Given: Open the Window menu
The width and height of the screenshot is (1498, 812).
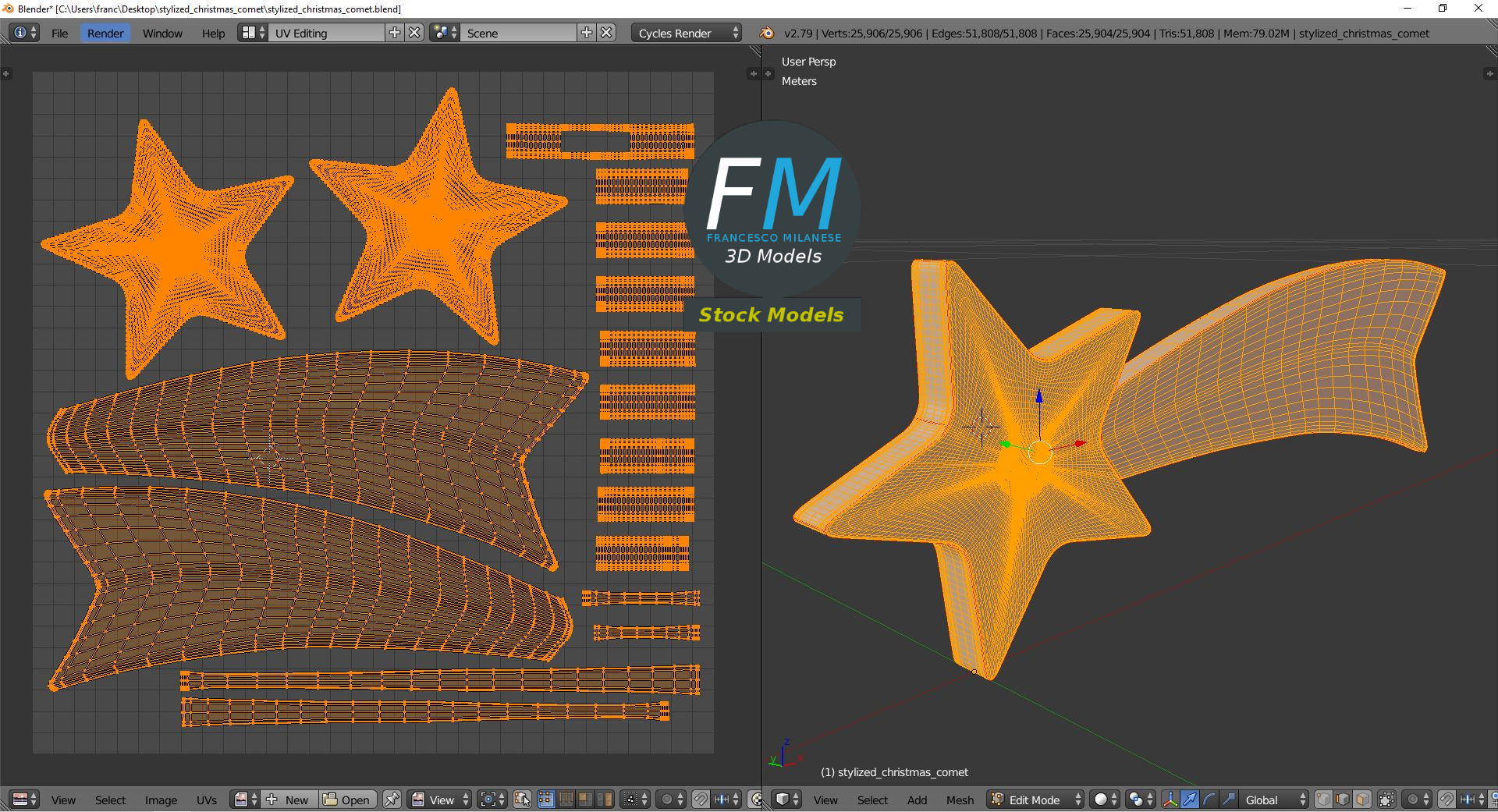Looking at the screenshot, I should point(162,34).
